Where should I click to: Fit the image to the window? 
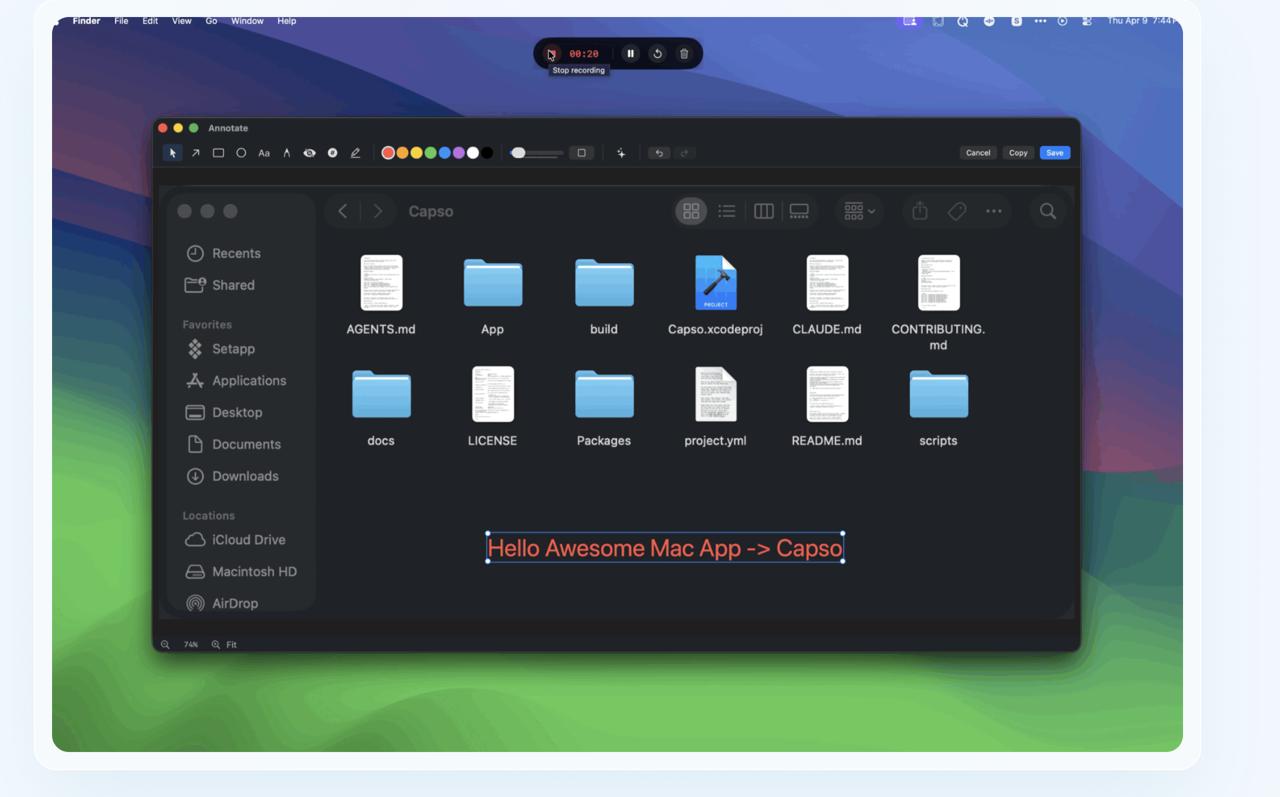coord(224,645)
